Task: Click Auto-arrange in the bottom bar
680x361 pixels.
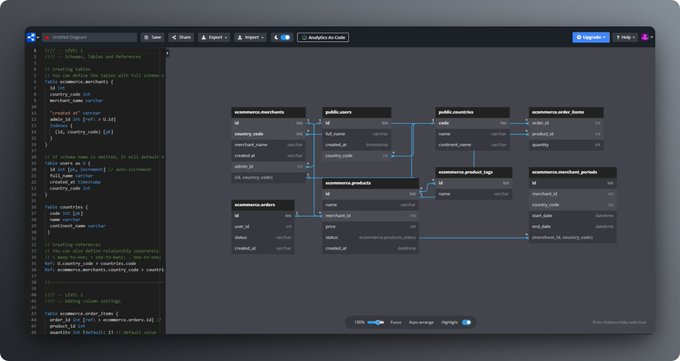Action: point(421,322)
